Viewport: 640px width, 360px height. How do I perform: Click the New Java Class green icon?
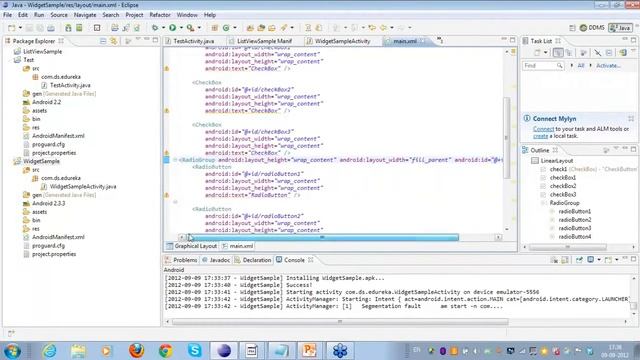[x=226, y=28]
